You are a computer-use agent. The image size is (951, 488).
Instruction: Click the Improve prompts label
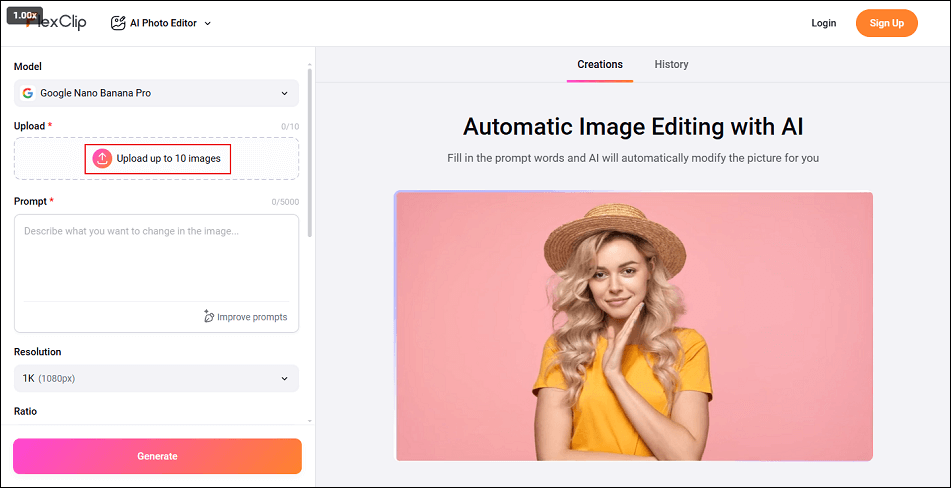tap(252, 317)
